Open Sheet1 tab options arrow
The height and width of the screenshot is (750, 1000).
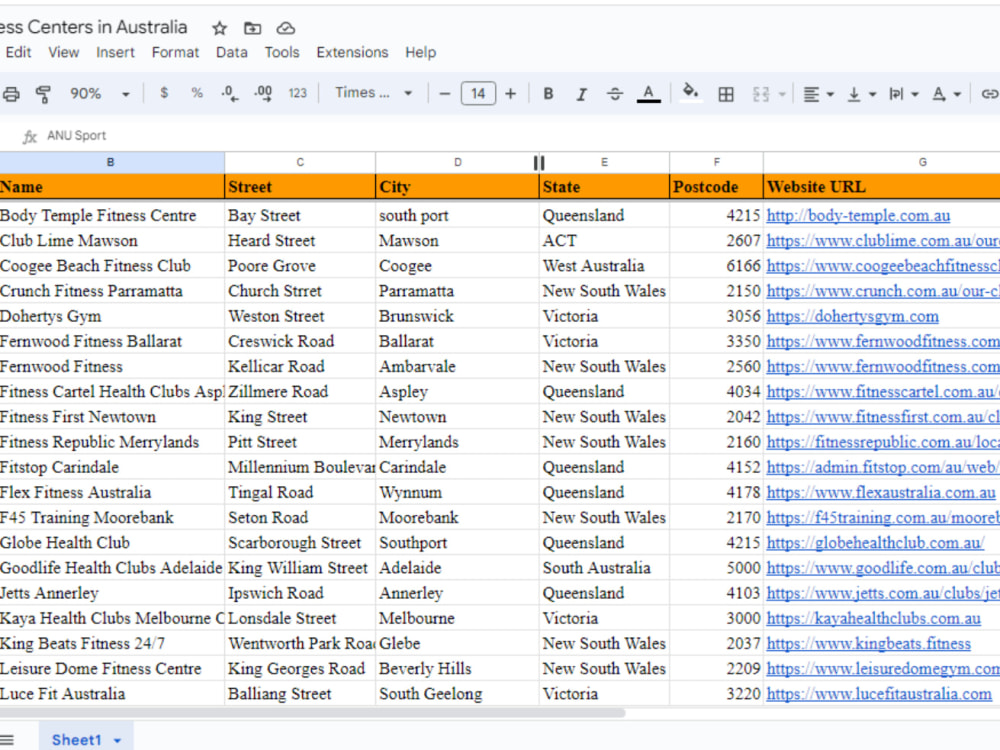point(117,740)
